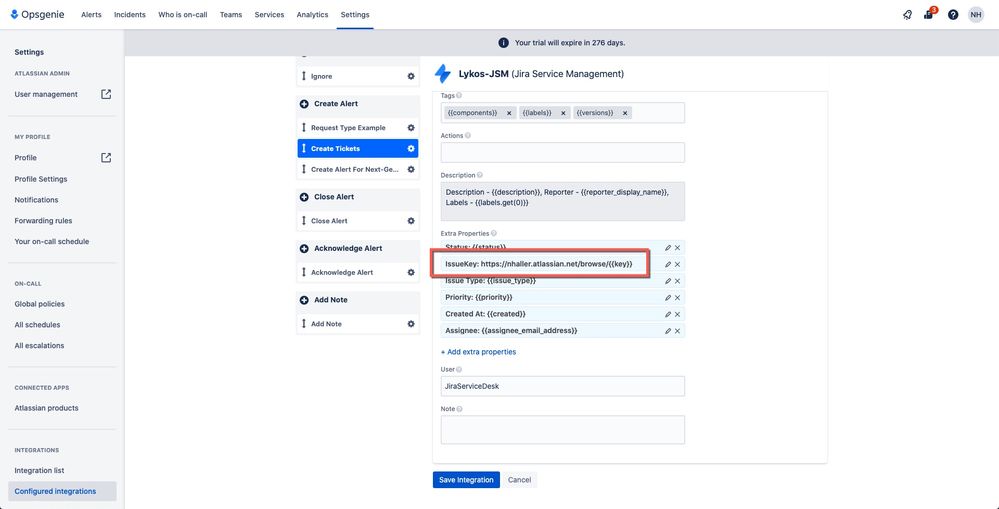Edit the Status extra property pencil

tap(668, 248)
